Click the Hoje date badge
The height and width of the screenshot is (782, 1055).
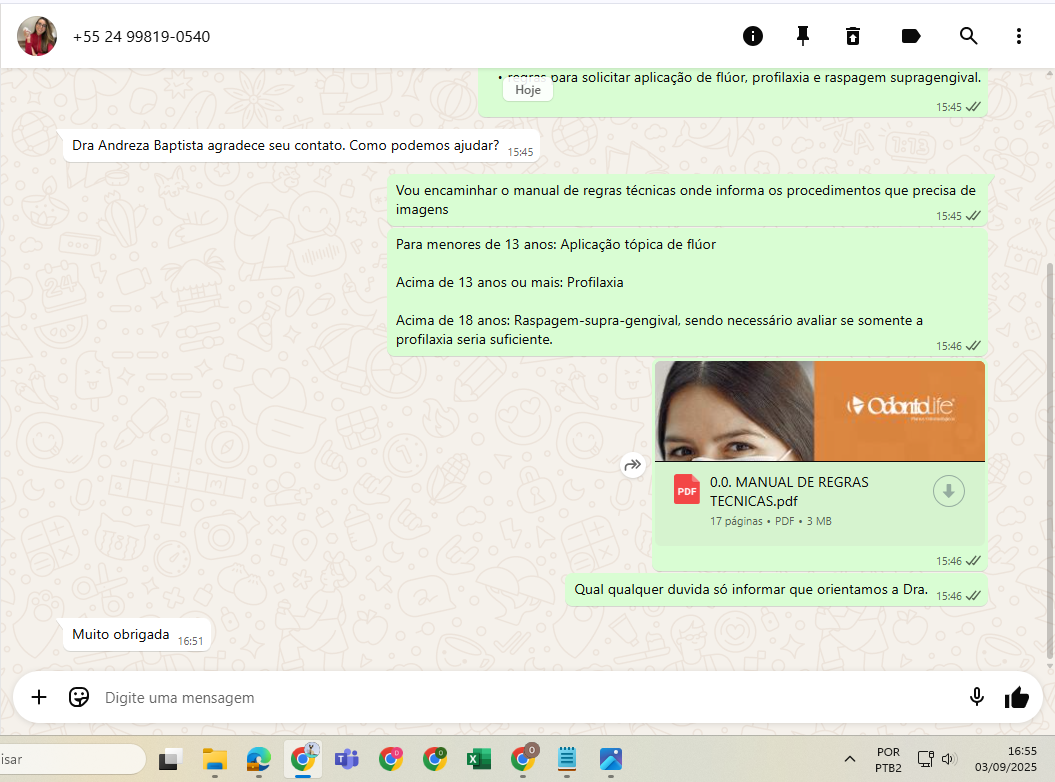point(528,90)
